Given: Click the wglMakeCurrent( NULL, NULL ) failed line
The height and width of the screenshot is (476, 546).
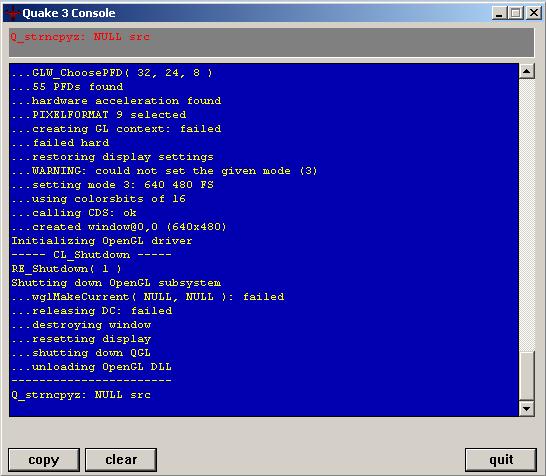Looking at the screenshot, I should tap(148, 297).
